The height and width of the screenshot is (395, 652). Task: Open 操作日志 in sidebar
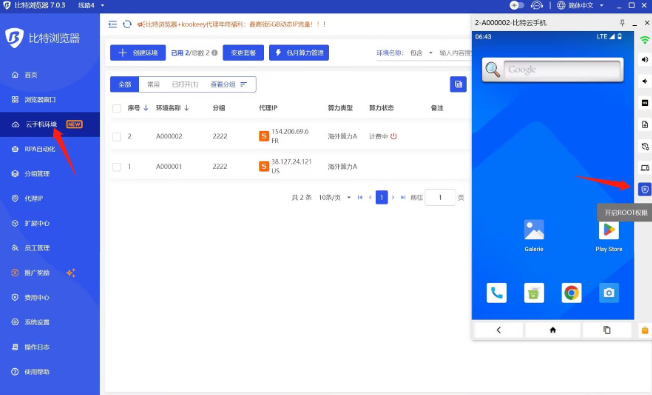click(31, 347)
